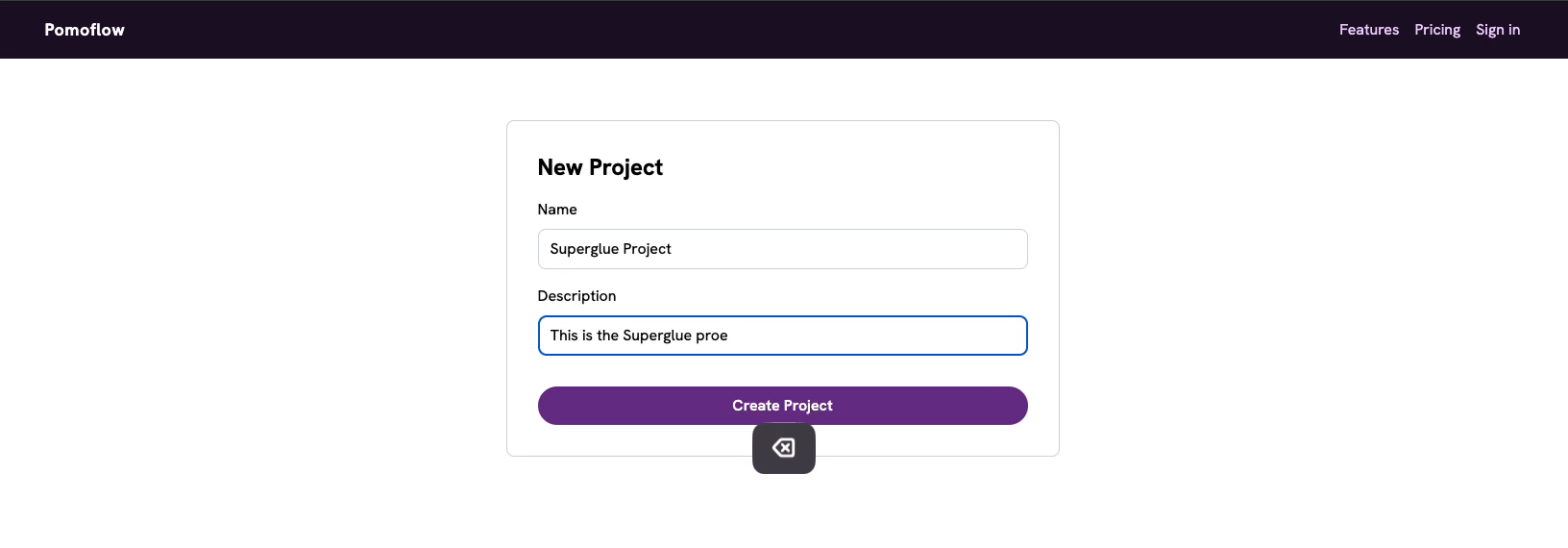The width and height of the screenshot is (1568, 548).
Task: Click the Name field label
Action: point(557,210)
